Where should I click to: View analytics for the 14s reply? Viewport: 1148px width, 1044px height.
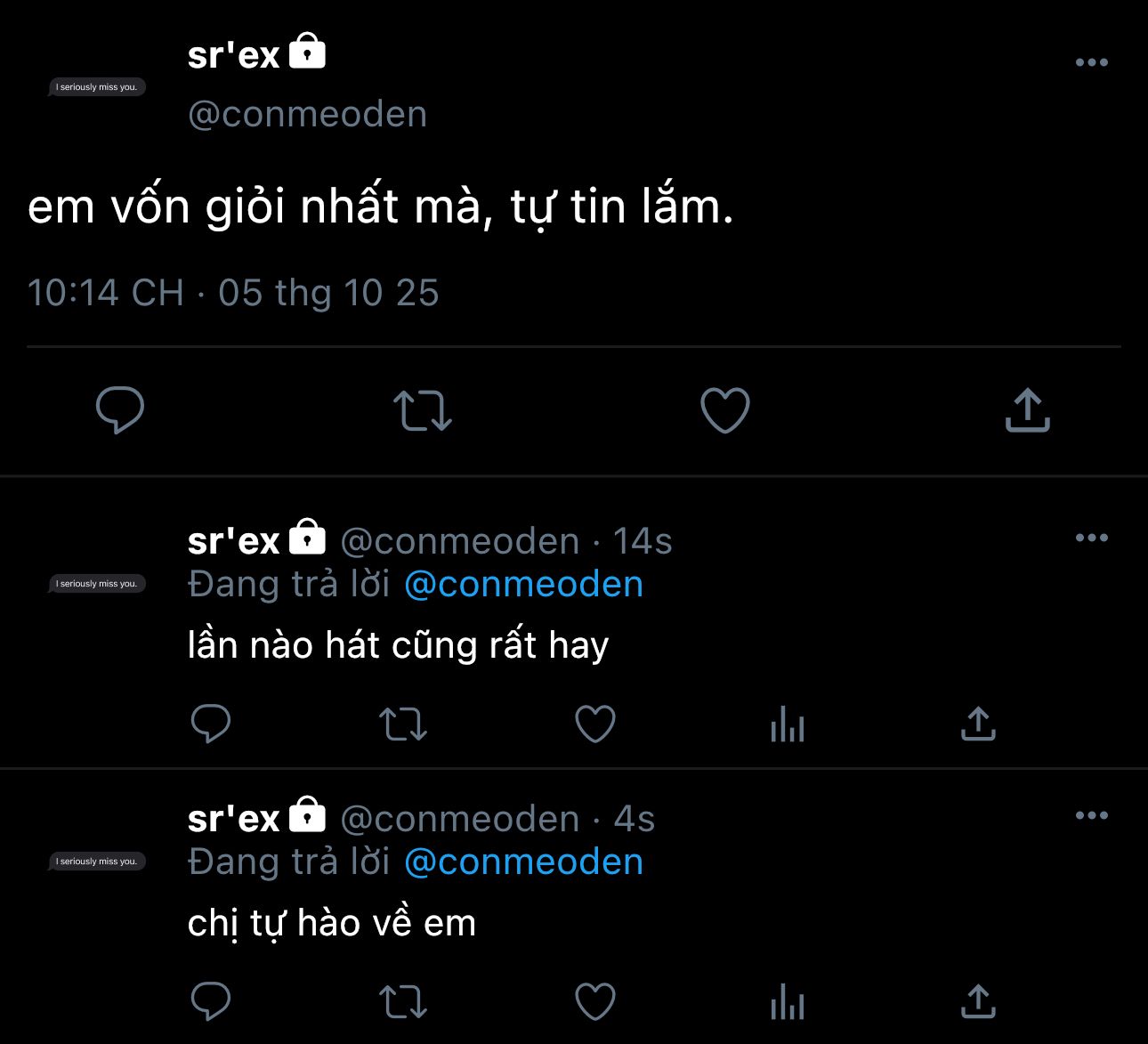pyautogui.click(x=788, y=724)
